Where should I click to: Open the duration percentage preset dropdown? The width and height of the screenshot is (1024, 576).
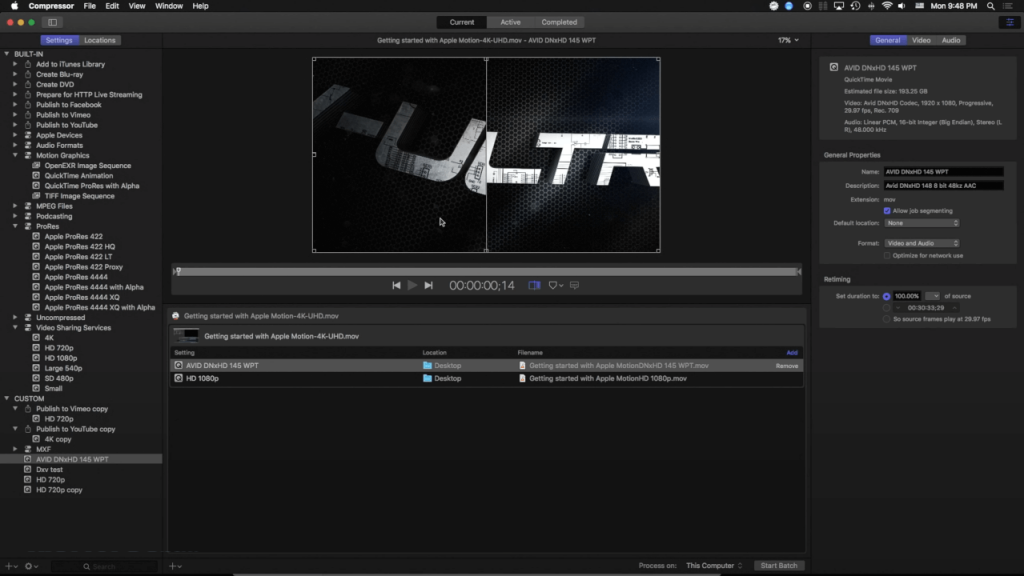click(x=933, y=296)
